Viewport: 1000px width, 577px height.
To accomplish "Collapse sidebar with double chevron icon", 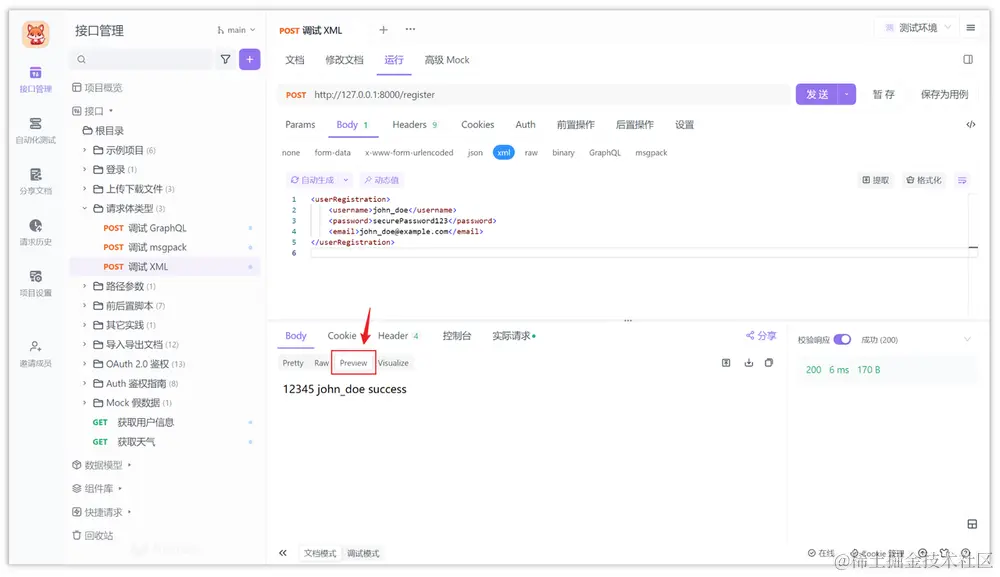I will (x=283, y=553).
